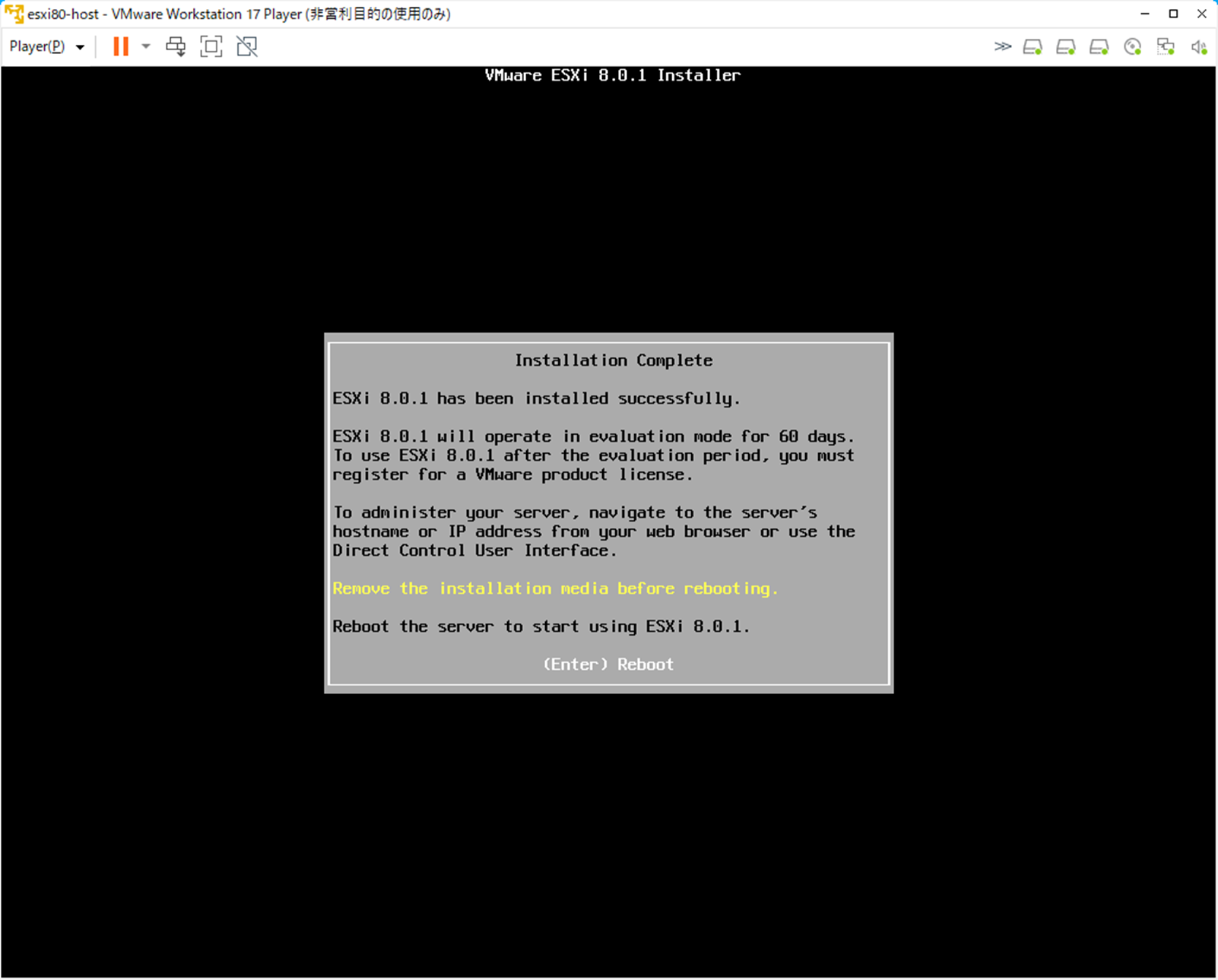Click the yellow 'Remove the installation media' warning
Viewport: 1218px width, 980px height.
[555, 588]
